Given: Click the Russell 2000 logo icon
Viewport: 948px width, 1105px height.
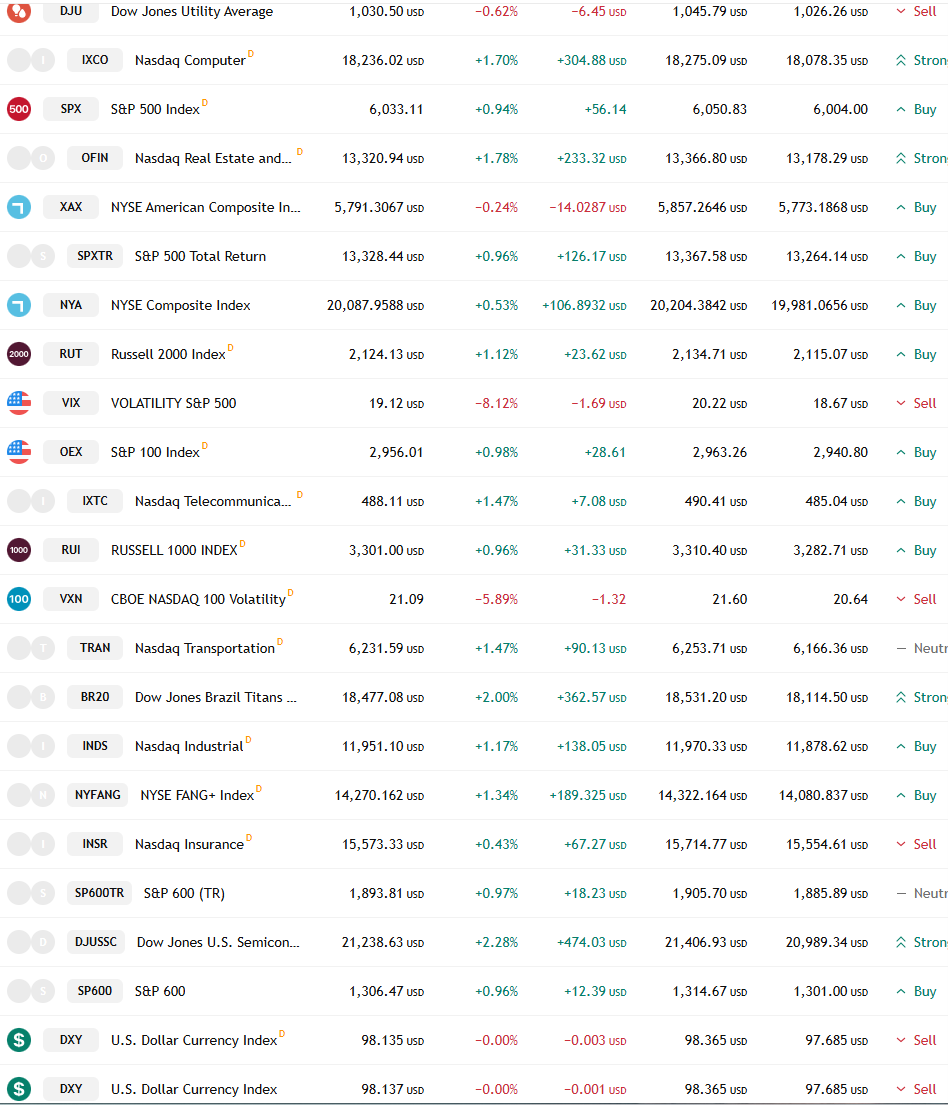Looking at the screenshot, I should coord(19,354).
